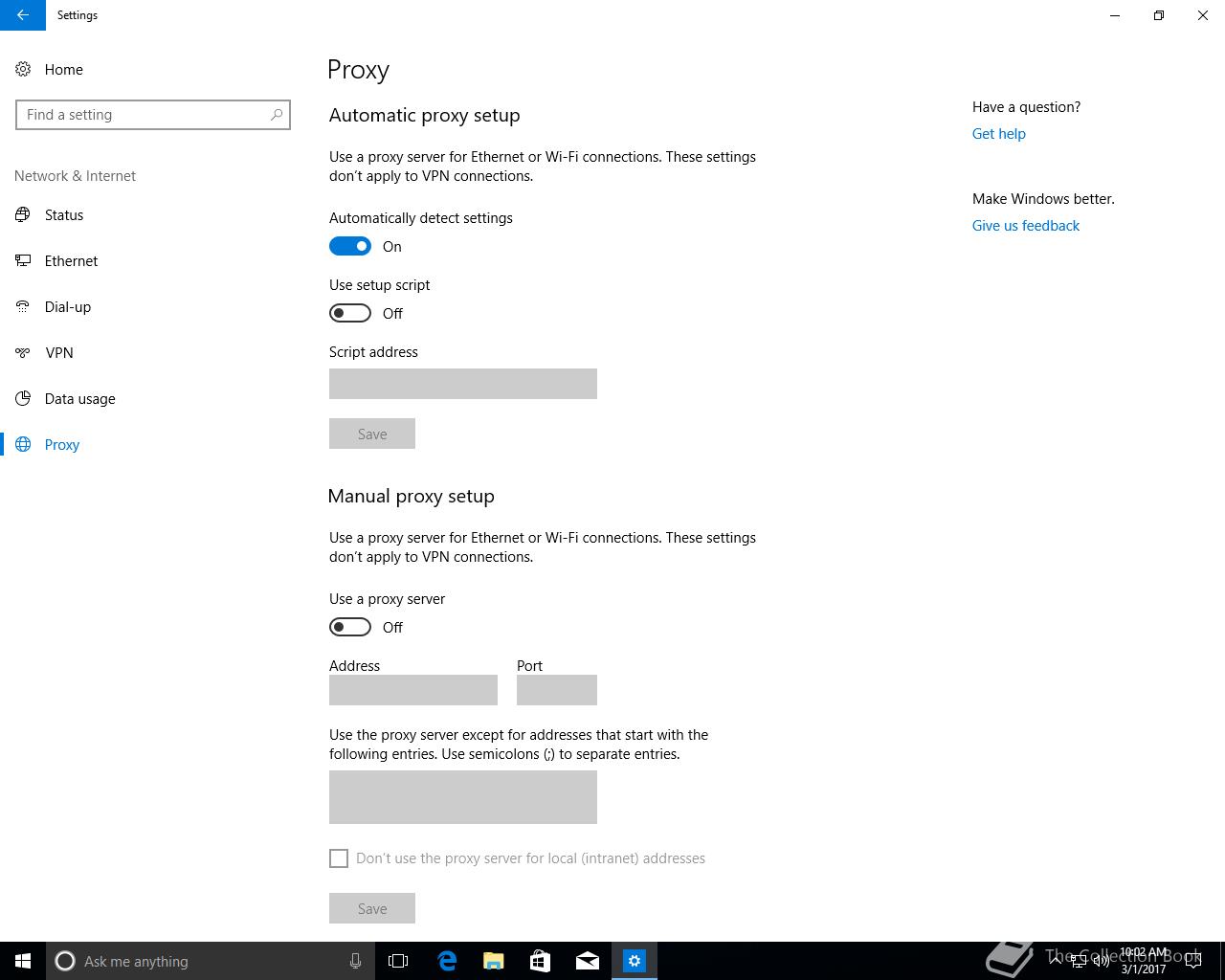Image resolution: width=1225 pixels, height=980 pixels.
Task: Turn on Use a proxy server toggle
Action: click(350, 627)
